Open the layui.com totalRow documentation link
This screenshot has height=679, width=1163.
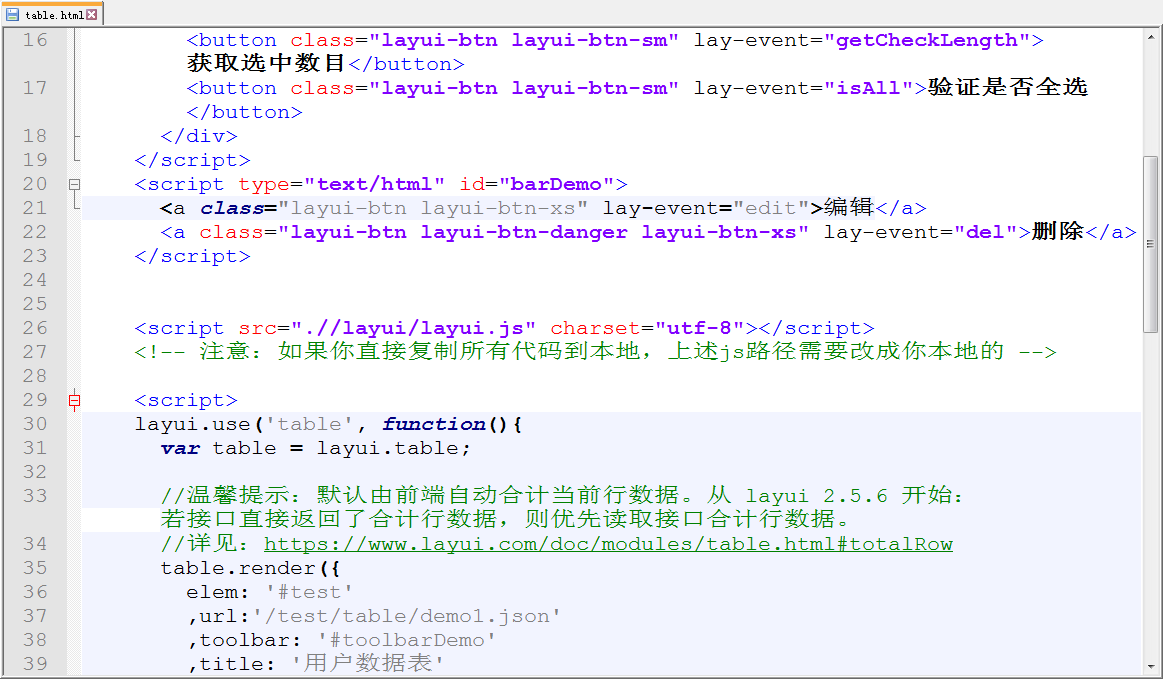[x=608, y=545]
